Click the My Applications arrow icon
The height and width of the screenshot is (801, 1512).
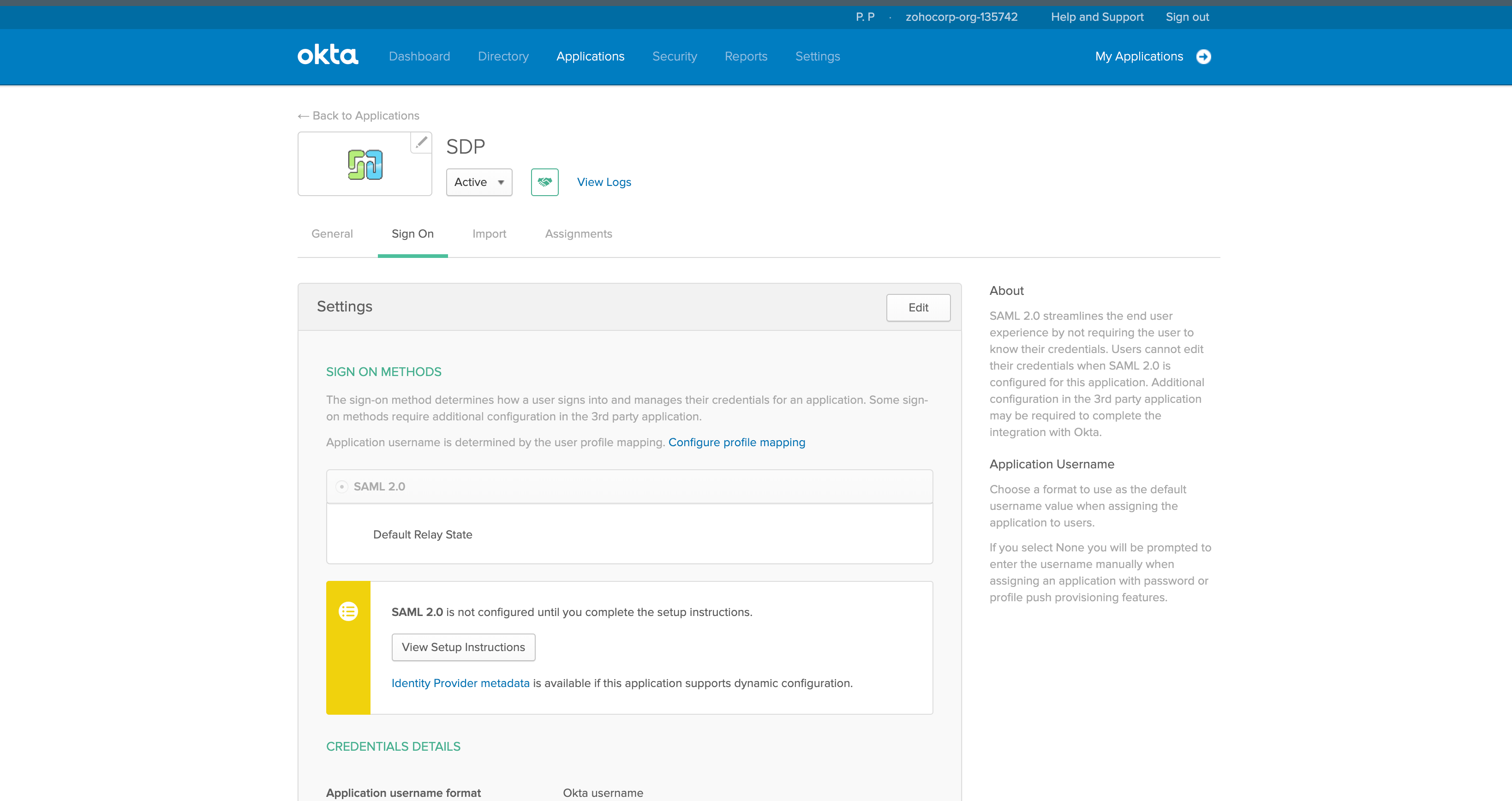point(1203,56)
